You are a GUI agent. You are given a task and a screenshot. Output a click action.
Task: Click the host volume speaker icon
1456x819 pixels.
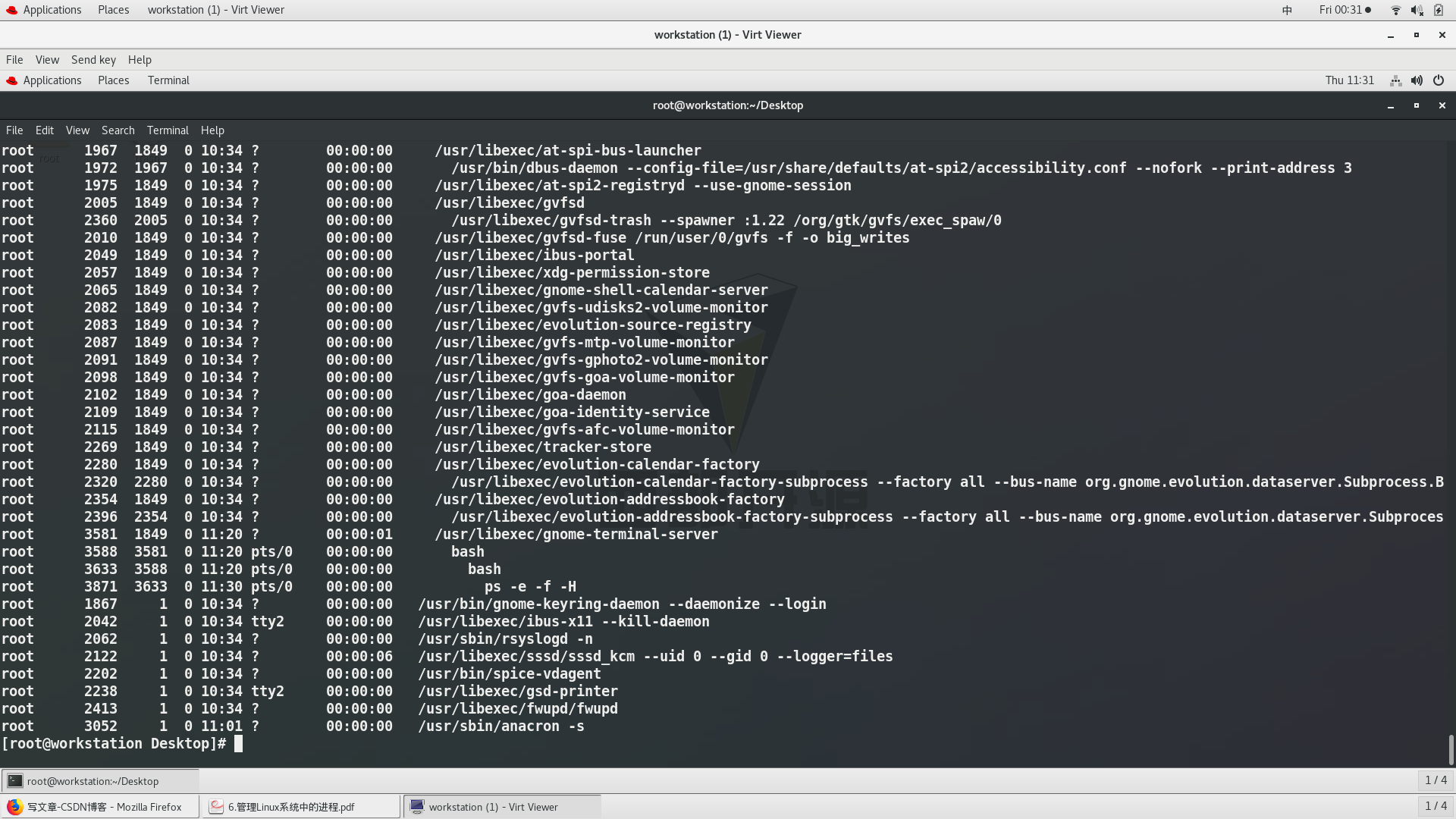pyautogui.click(x=1417, y=10)
